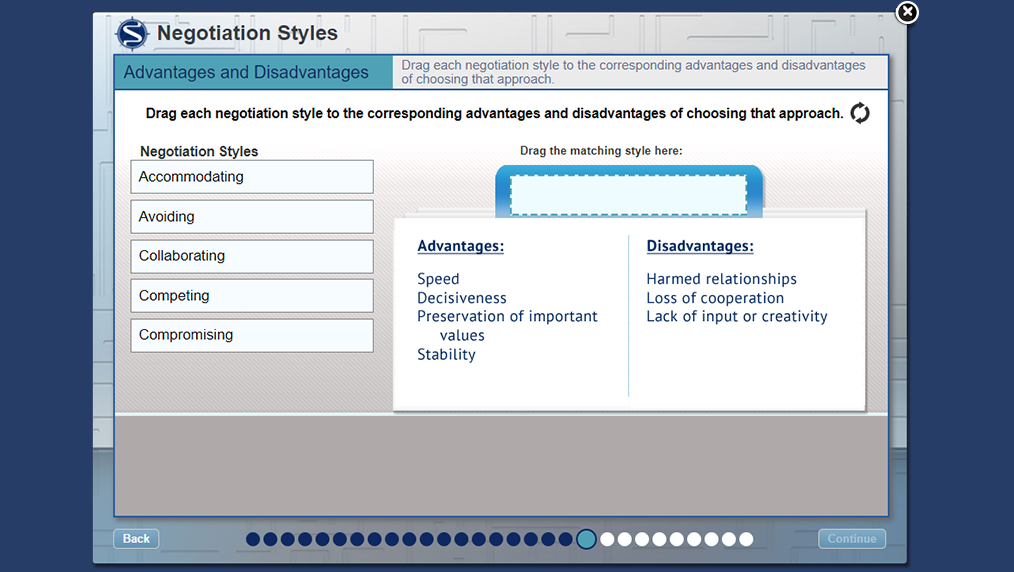Click the underlined Disadvantages heading
The image size is (1014, 572).
700,246
